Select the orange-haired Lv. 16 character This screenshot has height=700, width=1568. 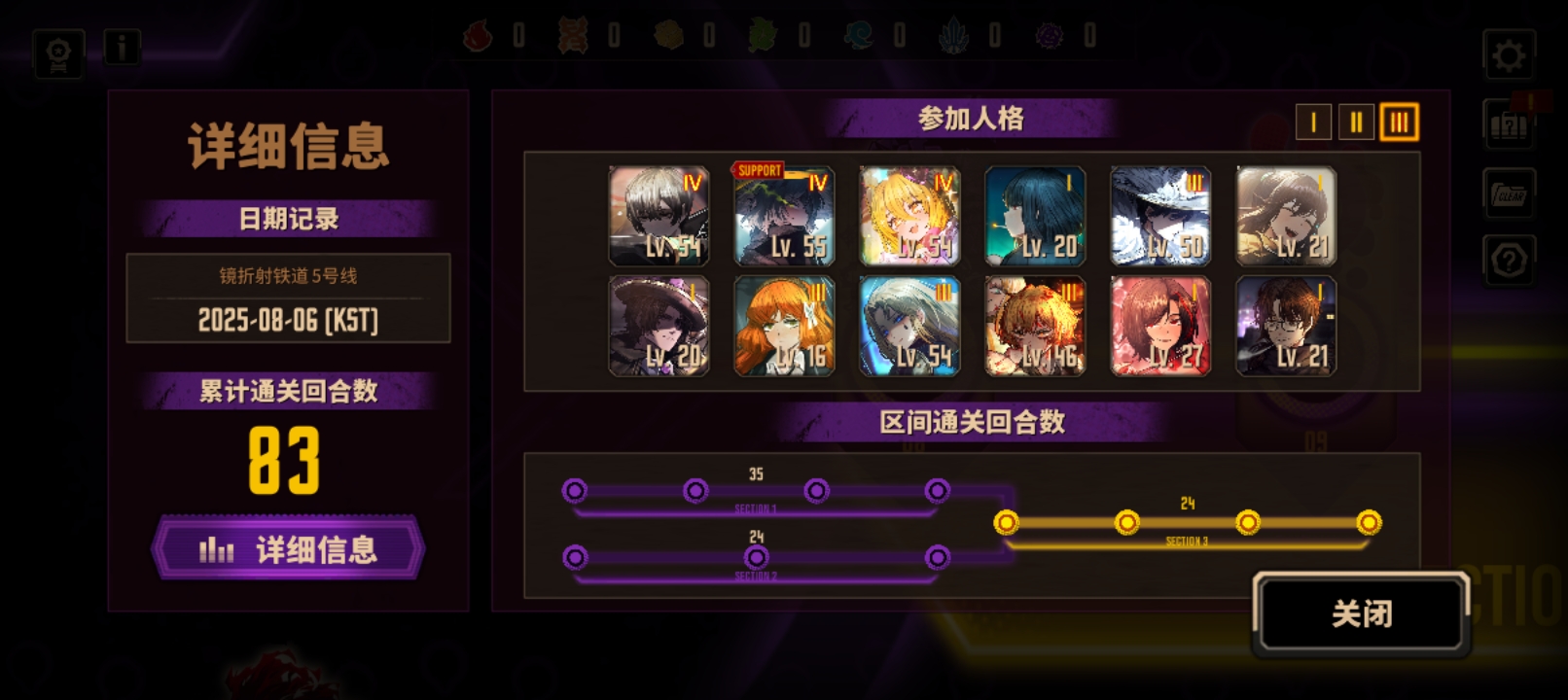784,326
